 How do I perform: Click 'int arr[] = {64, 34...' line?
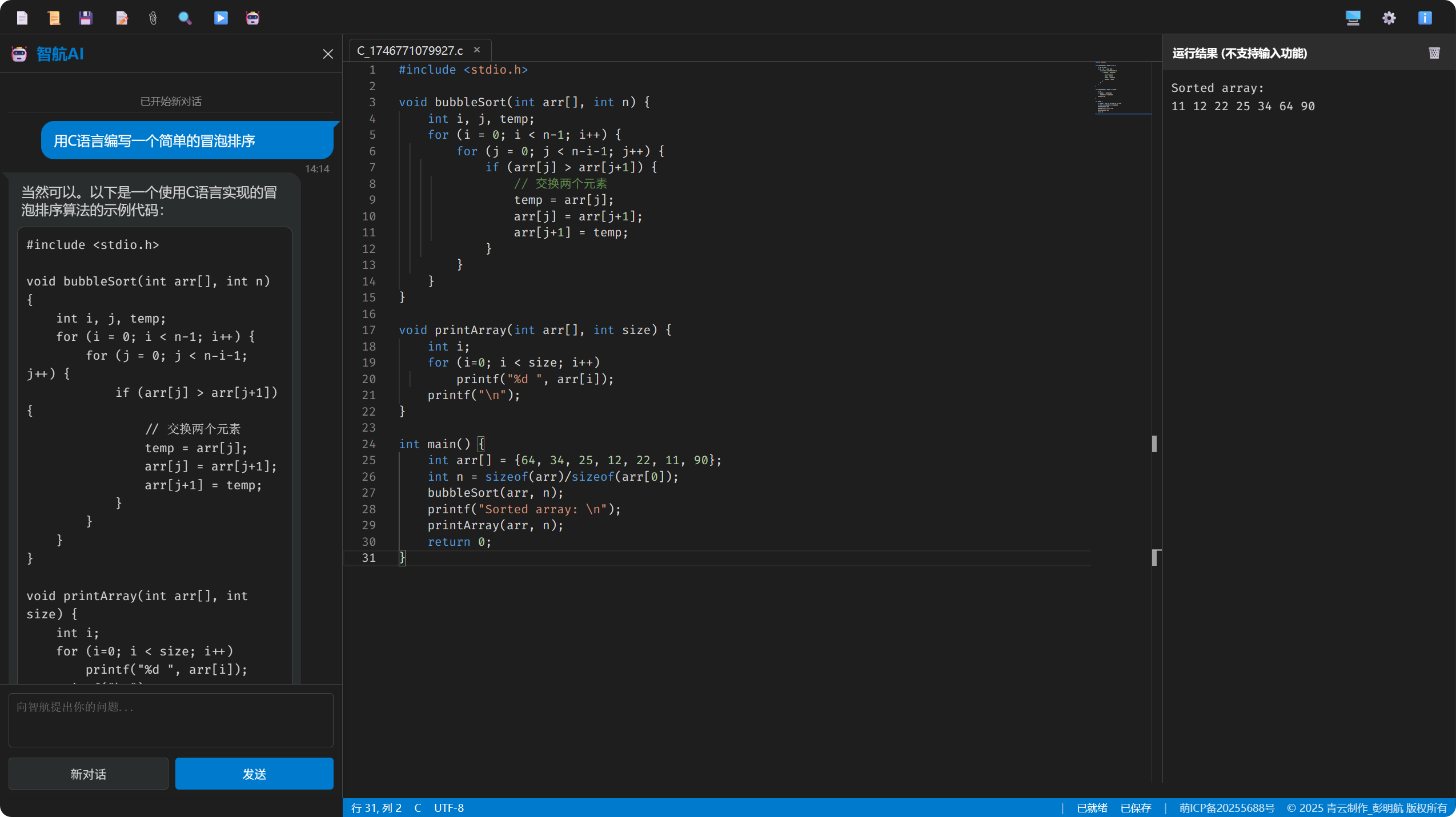tap(574, 460)
